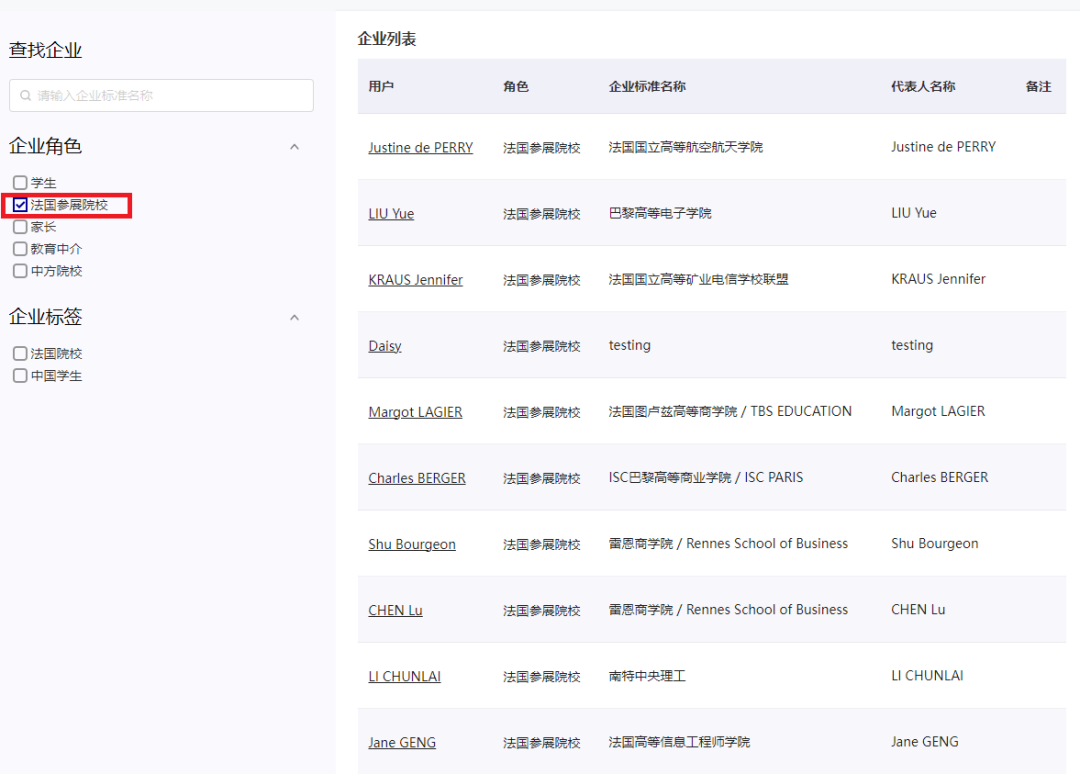Screen dimensions: 1080x774
Task: Click representative name Margot LAGIER
Action: tap(938, 411)
